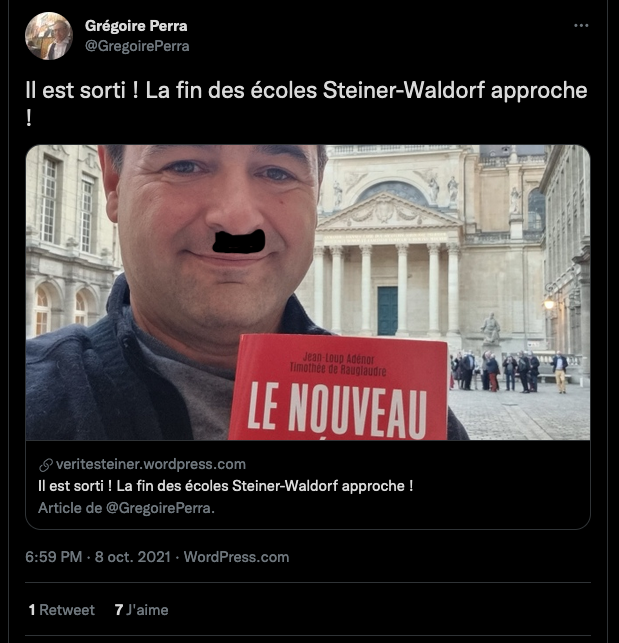Click the tweet text about Steiner-Waldorf schools
Screen dimensions: 619x643
[x=306, y=103]
